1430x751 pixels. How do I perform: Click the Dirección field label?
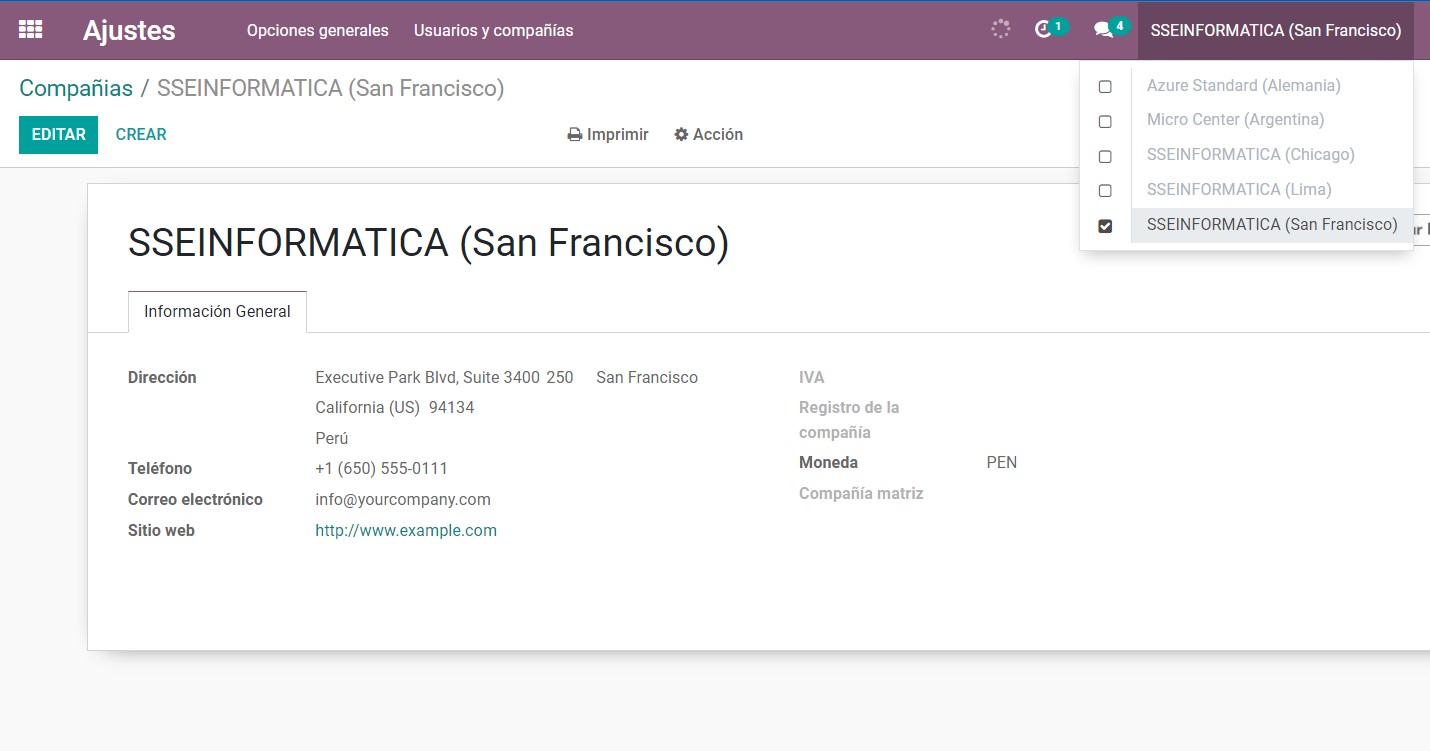click(162, 377)
